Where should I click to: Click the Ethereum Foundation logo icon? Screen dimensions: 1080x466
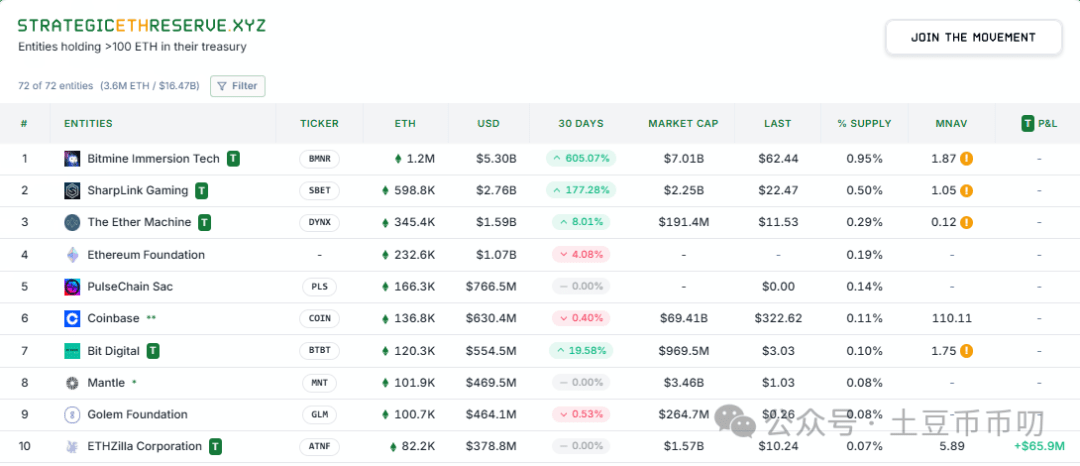pyautogui.click(x=72, y=255)
